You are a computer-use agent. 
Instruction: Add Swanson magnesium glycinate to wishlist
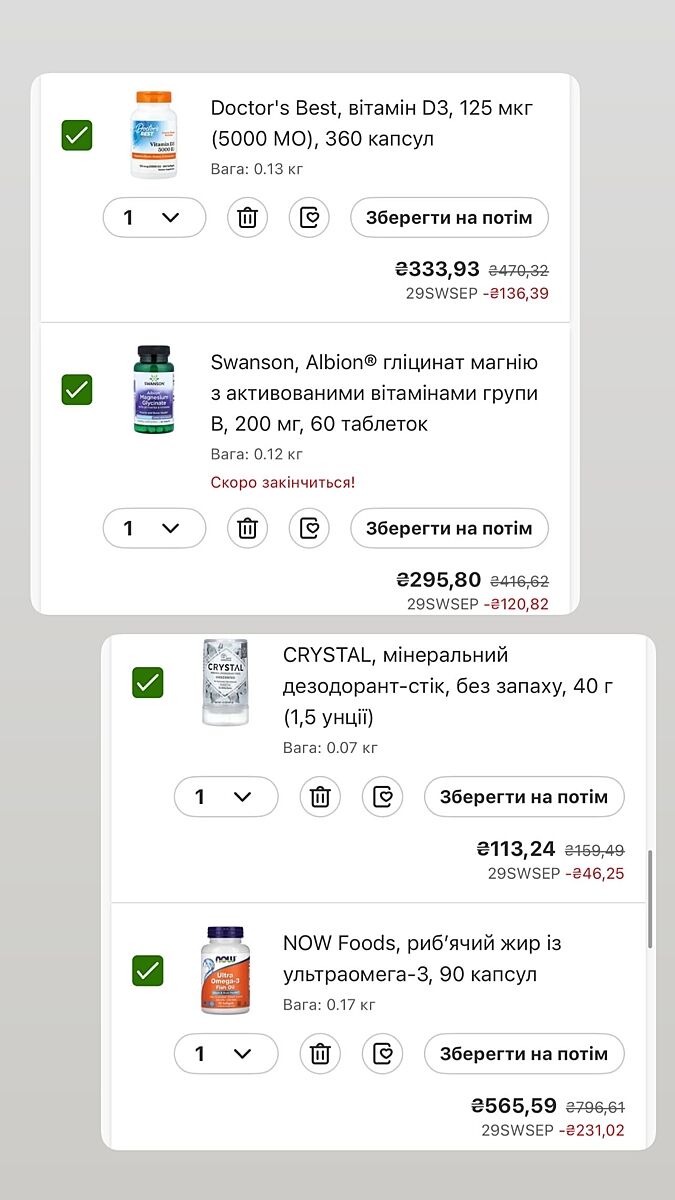point(309,528)
